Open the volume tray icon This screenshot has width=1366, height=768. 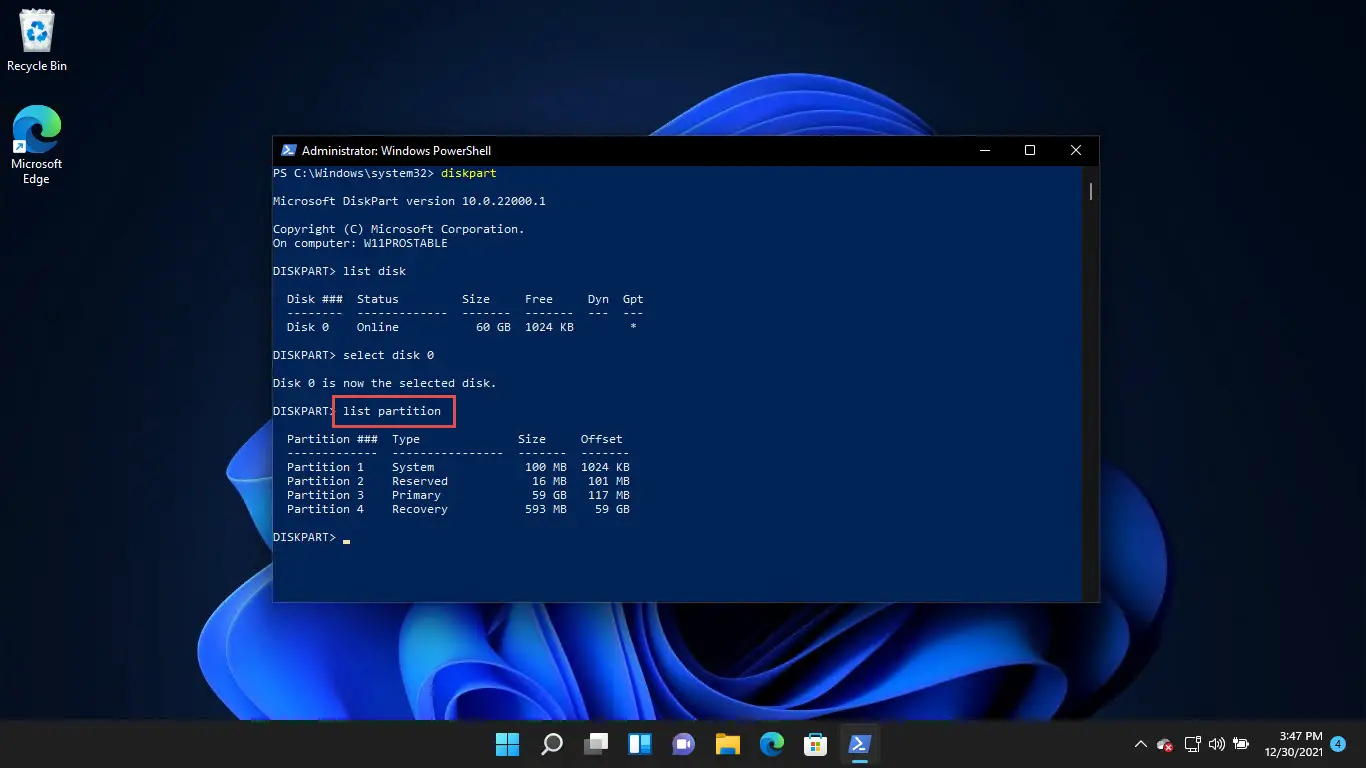[x=1217, y=744]
